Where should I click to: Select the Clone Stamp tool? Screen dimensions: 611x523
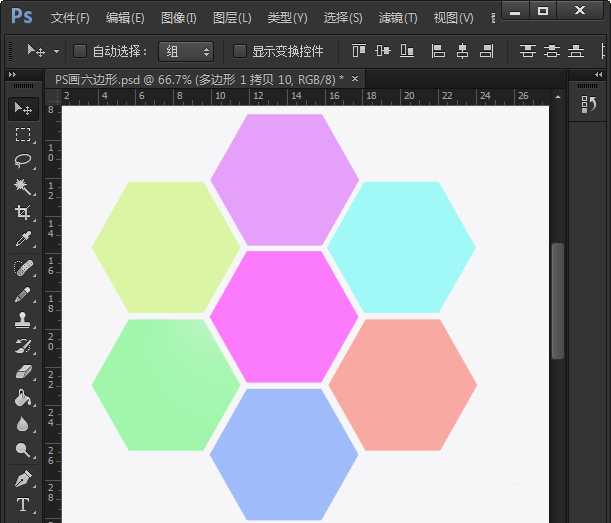(22, 320)
